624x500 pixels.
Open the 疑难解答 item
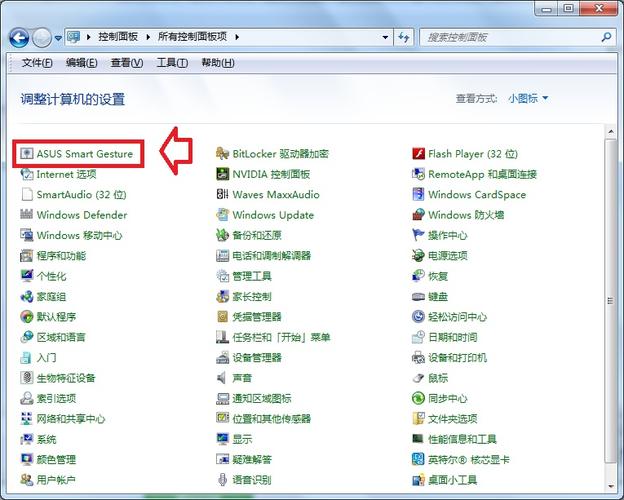244,459
